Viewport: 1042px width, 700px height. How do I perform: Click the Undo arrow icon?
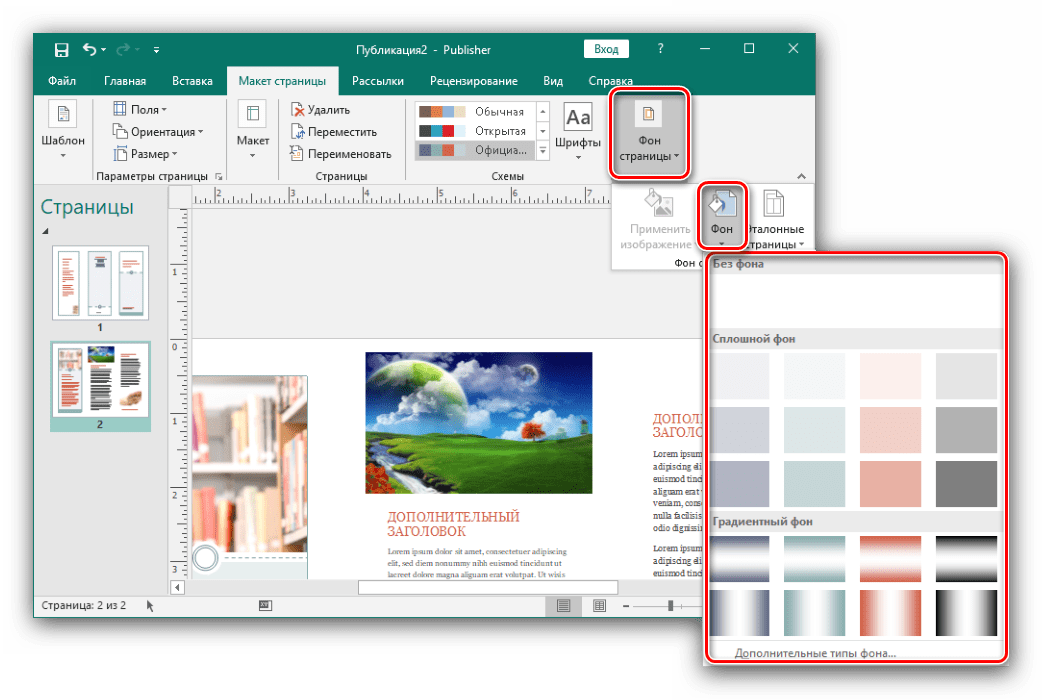point(90,50)
